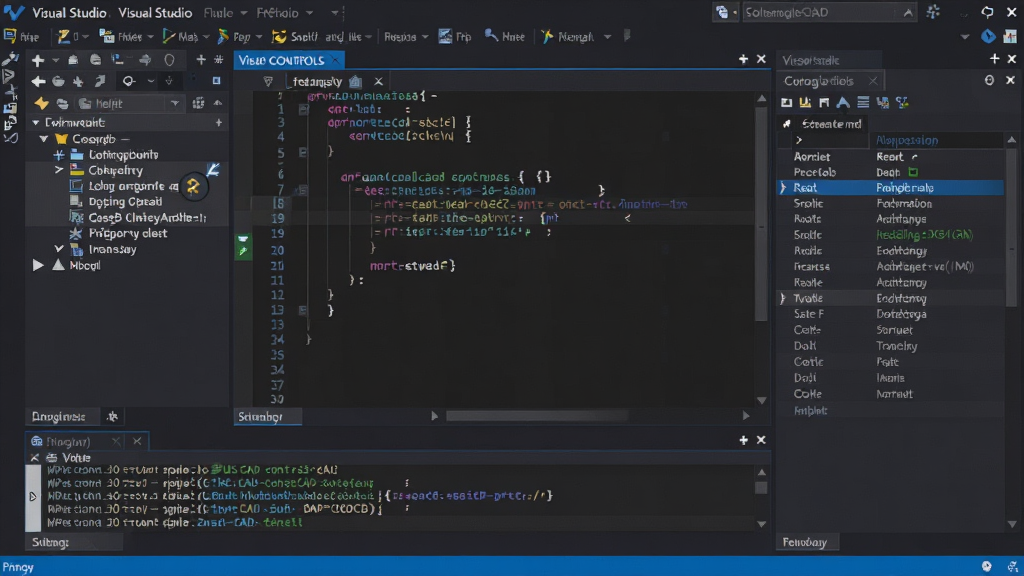This screenshot has width=1024, height=576.
Task: Expand the Mbcpll node
Action: click(38, 265)
